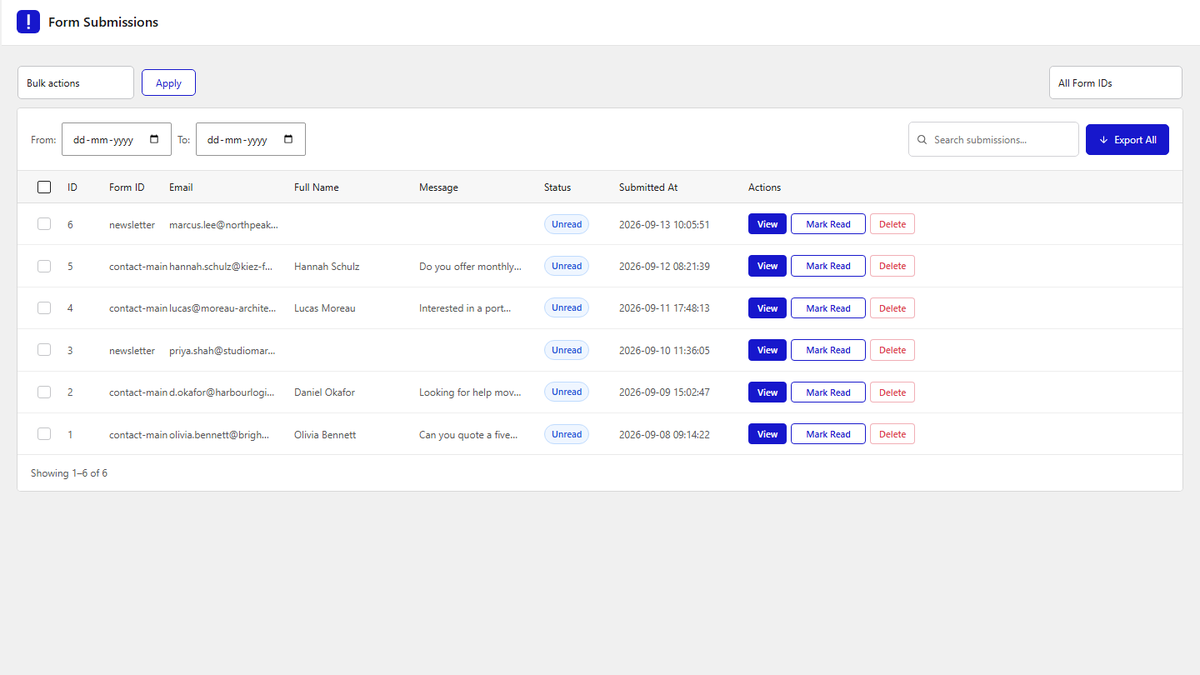This screenshot has width=1200, height=675.
Task: Click the Form Submissions exclamation logo icon
Action: [x=29, y=22]
